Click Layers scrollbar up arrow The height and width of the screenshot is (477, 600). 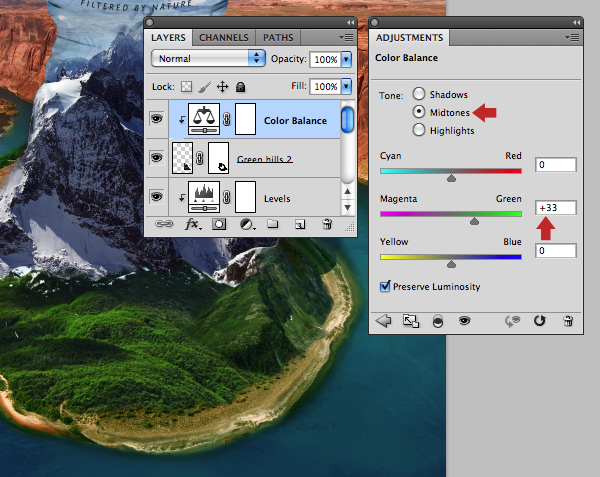tap(347, 191)
